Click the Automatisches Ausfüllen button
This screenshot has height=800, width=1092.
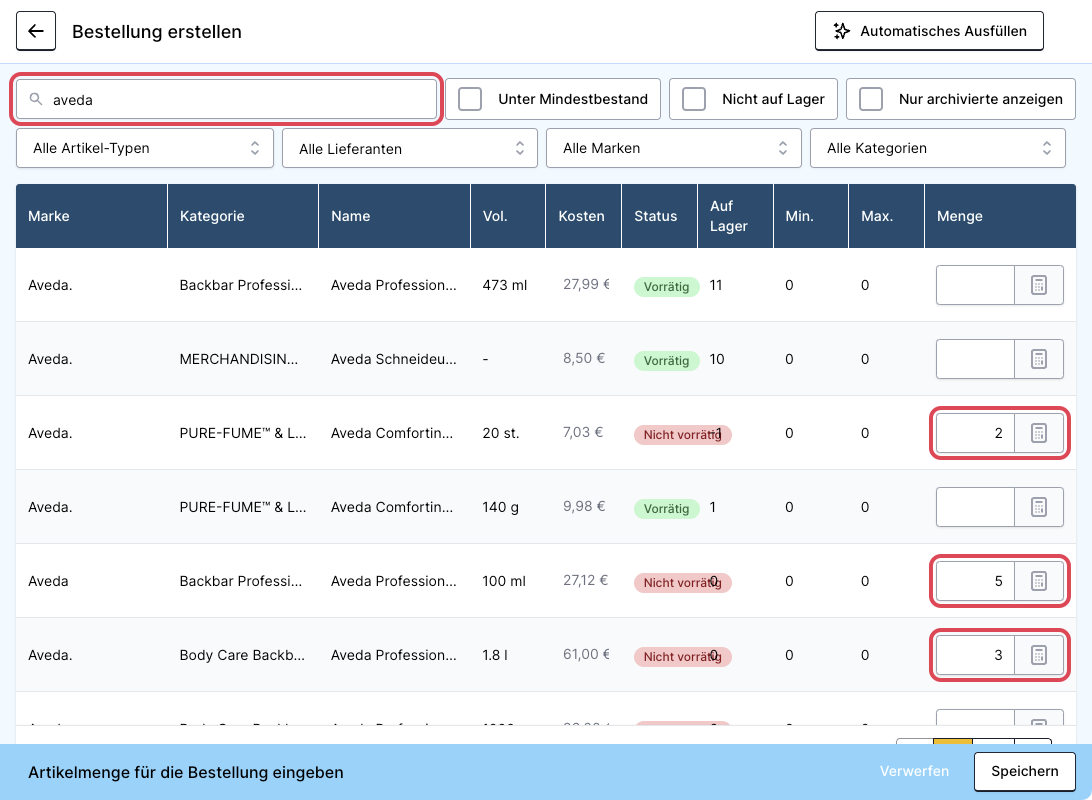point(929,31)
